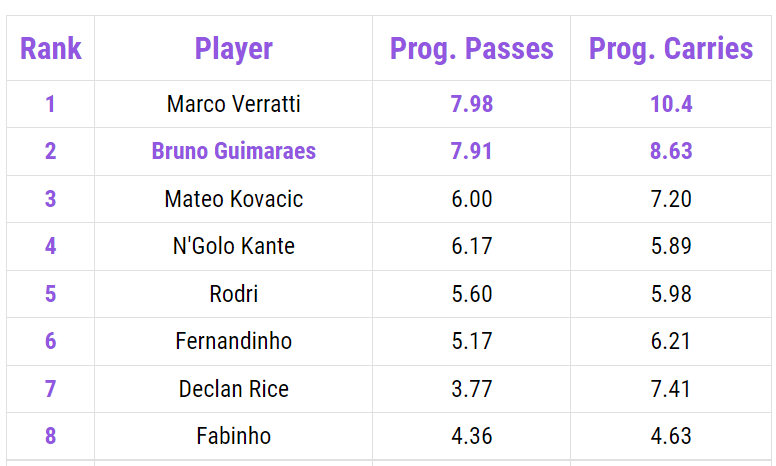Click the Rank column header
The width and height of the screenshot is (776, 466).
click(x=50, y=48)
